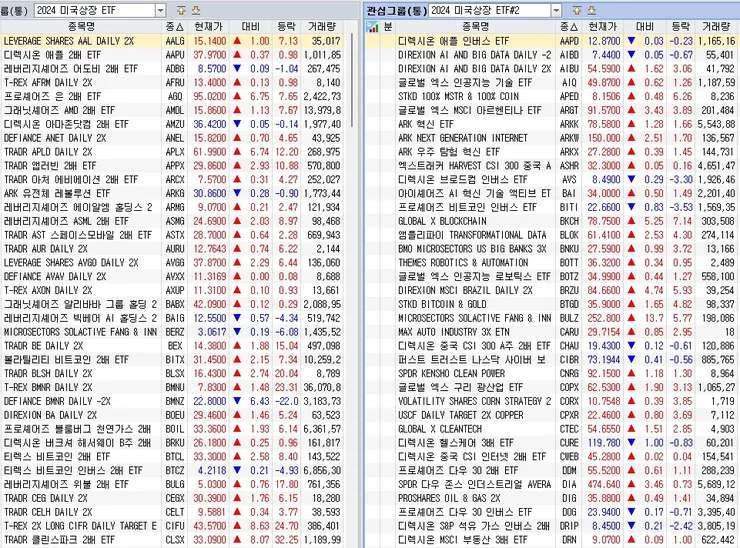
Task: Select ARK 혁신 ETF row
Action: pyautogui.click(x=553, y=124)
